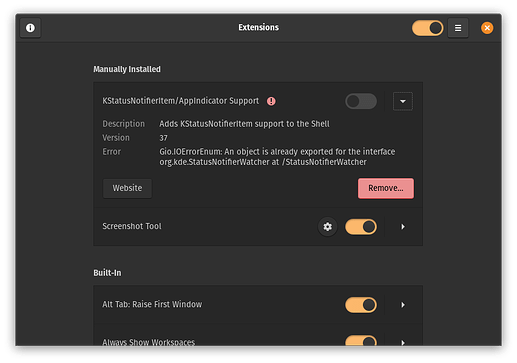This screenshot has width=517, height=363.
Task: Turn off Alt Tab: Raise First Window
Action: (361, 305)
